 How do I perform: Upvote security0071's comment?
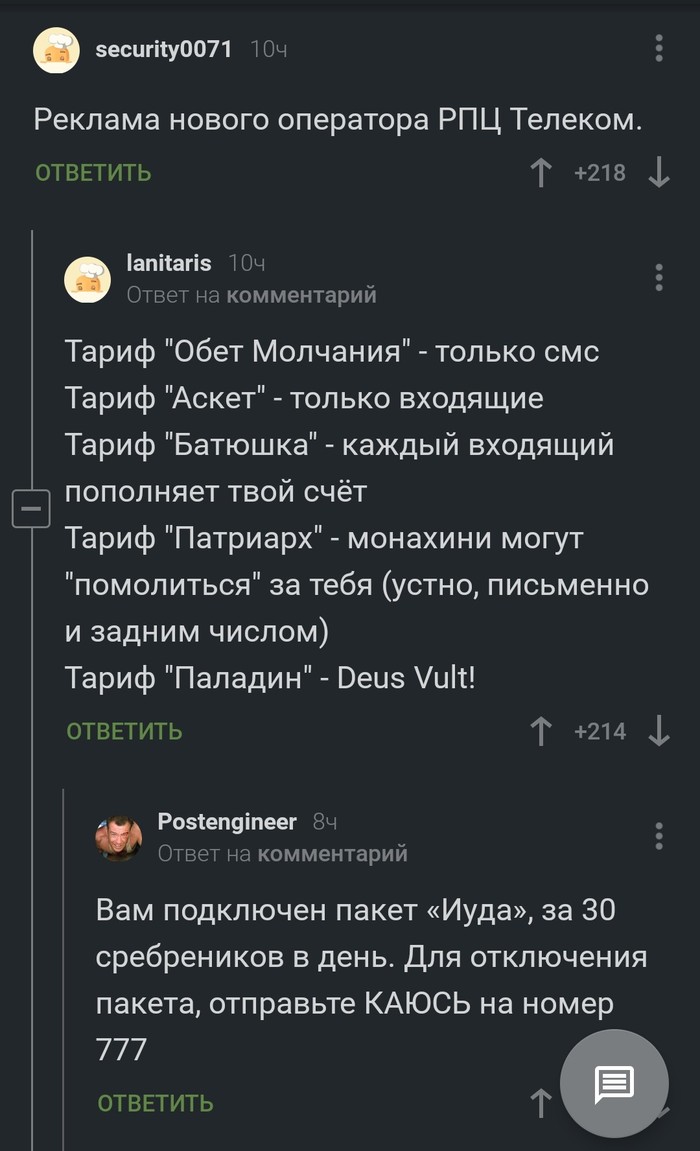(541, 173)
